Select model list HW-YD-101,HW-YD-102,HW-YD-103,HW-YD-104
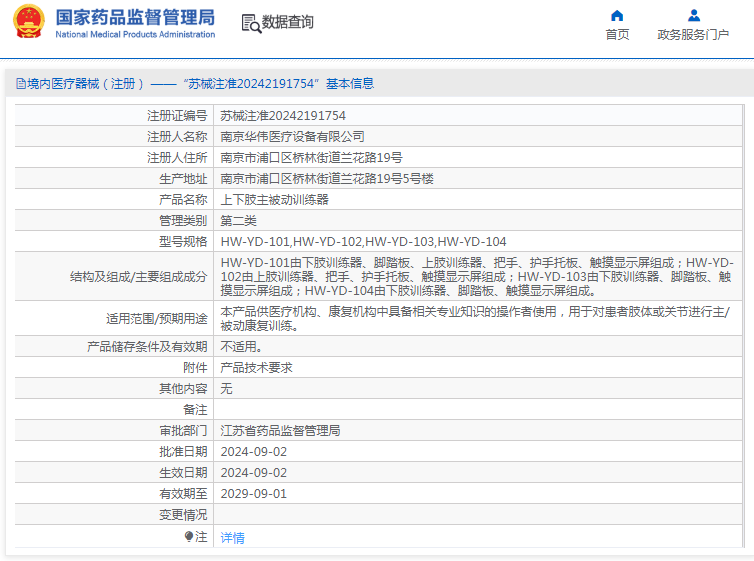 tap(363, 242)
